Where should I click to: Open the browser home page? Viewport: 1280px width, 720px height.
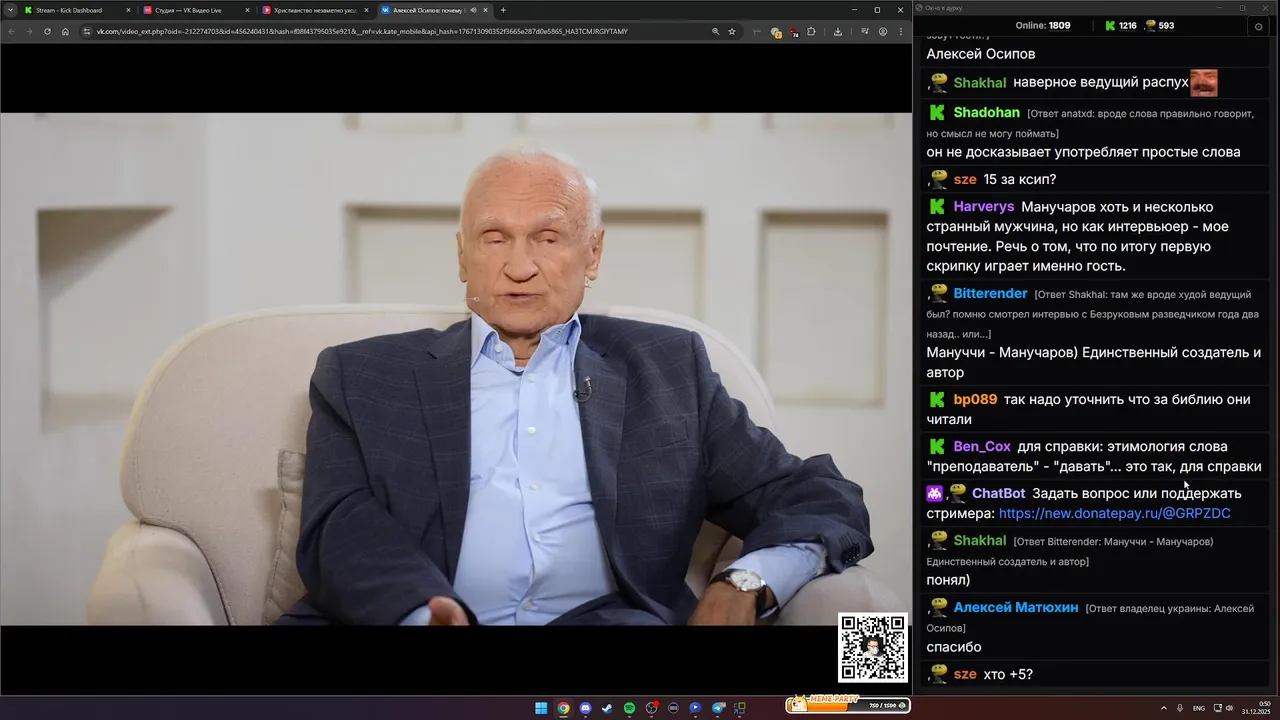point(65,31)
